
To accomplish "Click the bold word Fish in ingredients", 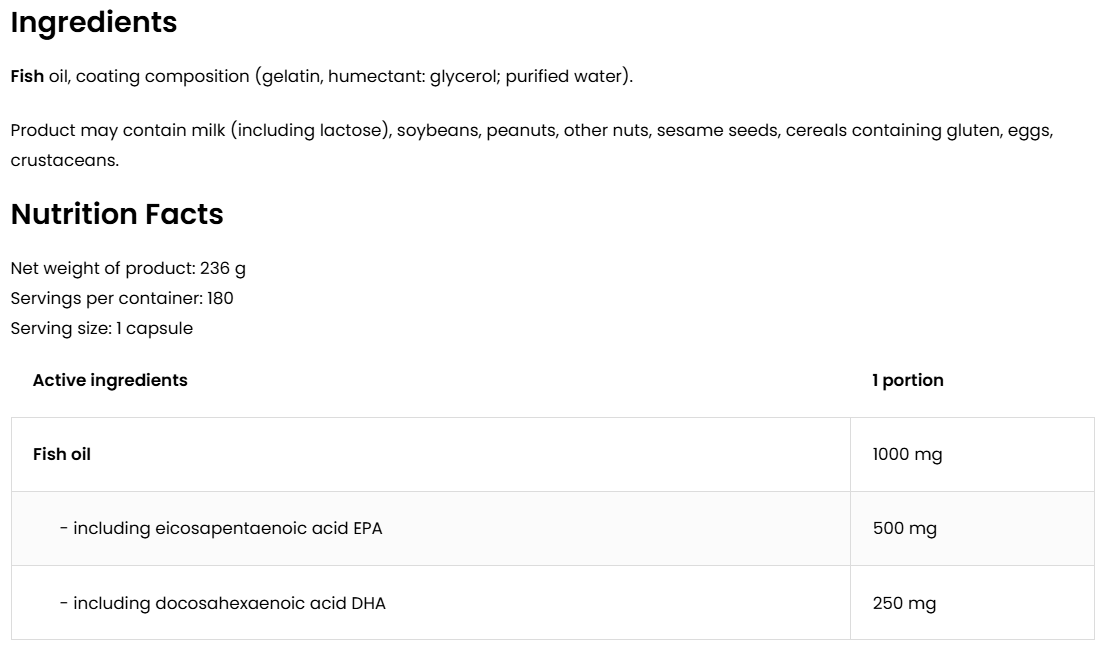I will pos(27,76).
